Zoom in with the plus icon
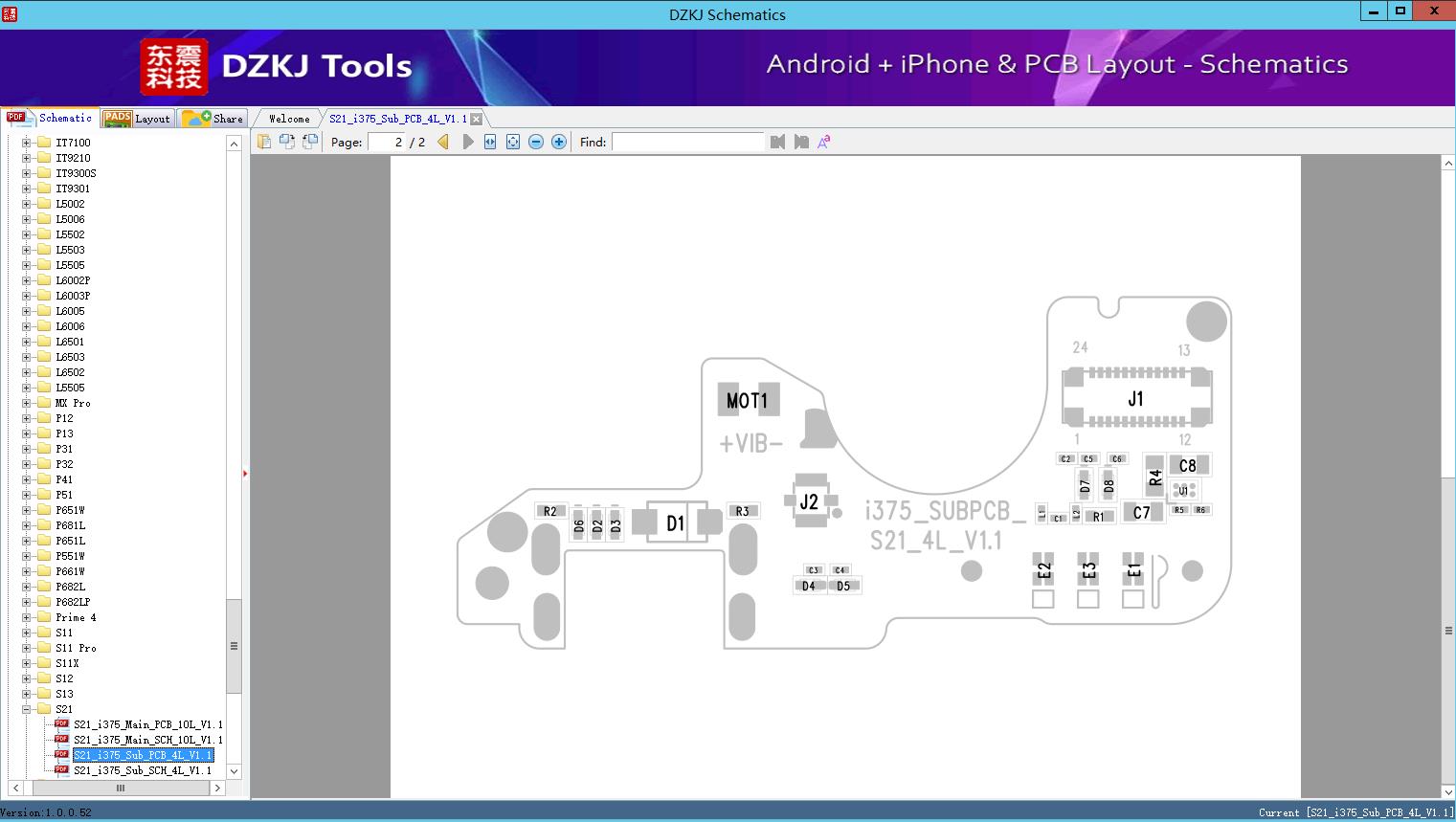The height and width of the screenshot is (822, 1456). (x=559, y=142)
